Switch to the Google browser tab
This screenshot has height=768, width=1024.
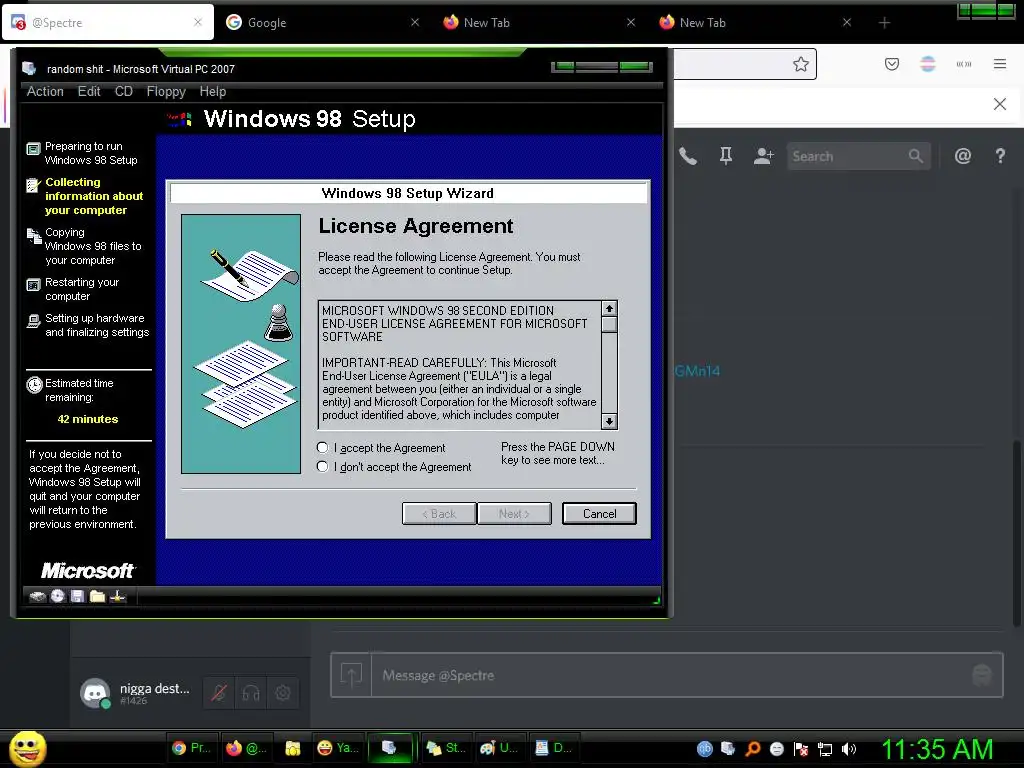click(323, 23)
